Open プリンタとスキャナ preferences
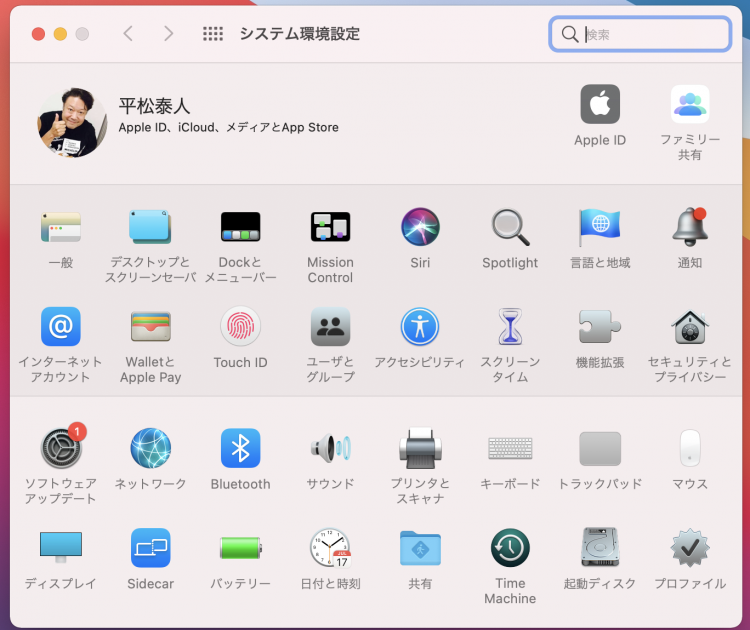 (420, 448)
